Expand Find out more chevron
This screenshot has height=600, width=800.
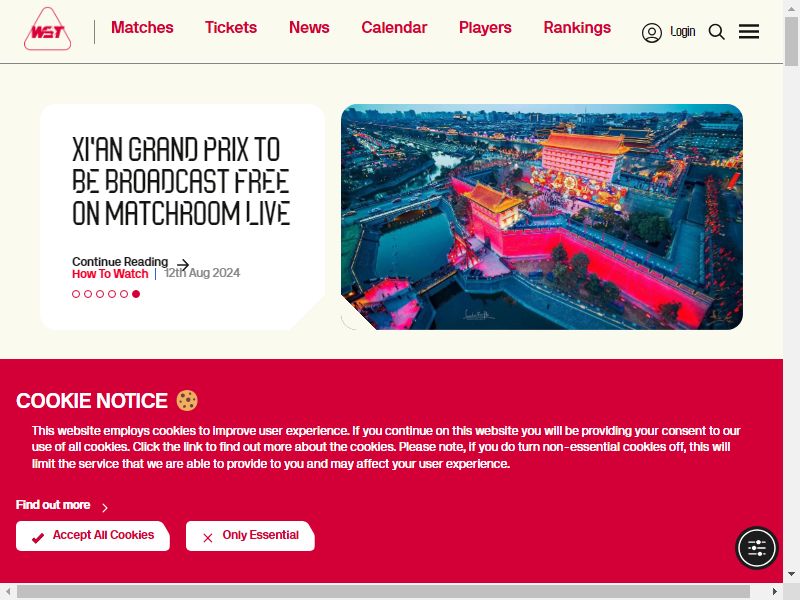105,508
